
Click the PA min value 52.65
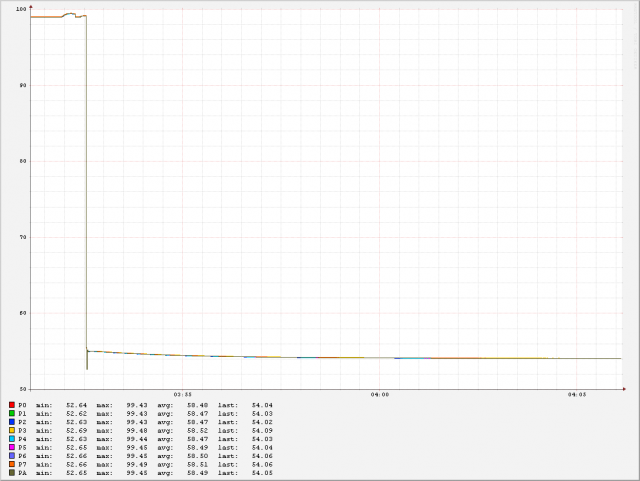tap(77, 473)
